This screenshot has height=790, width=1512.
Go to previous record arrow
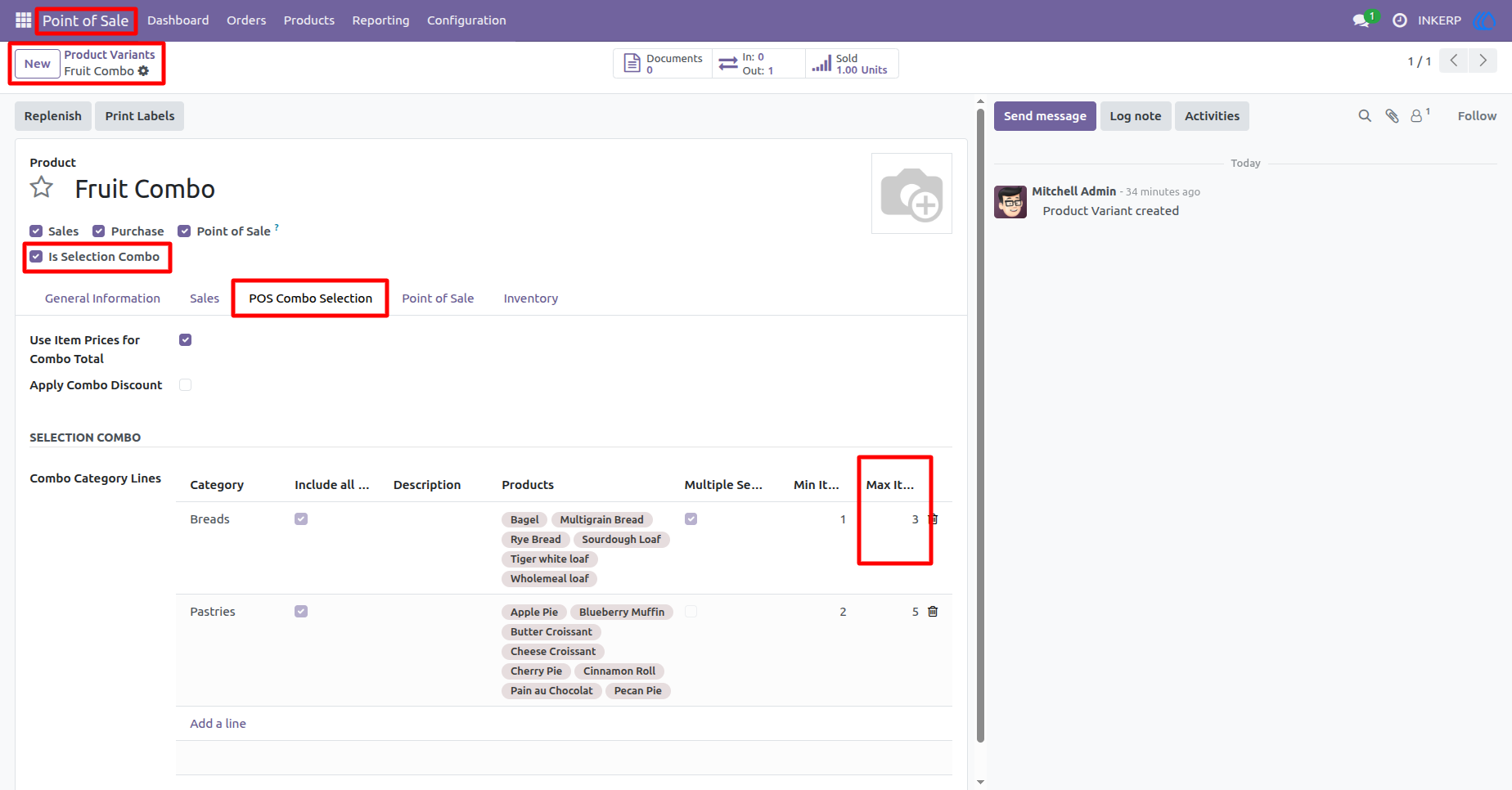[1454, 61]
